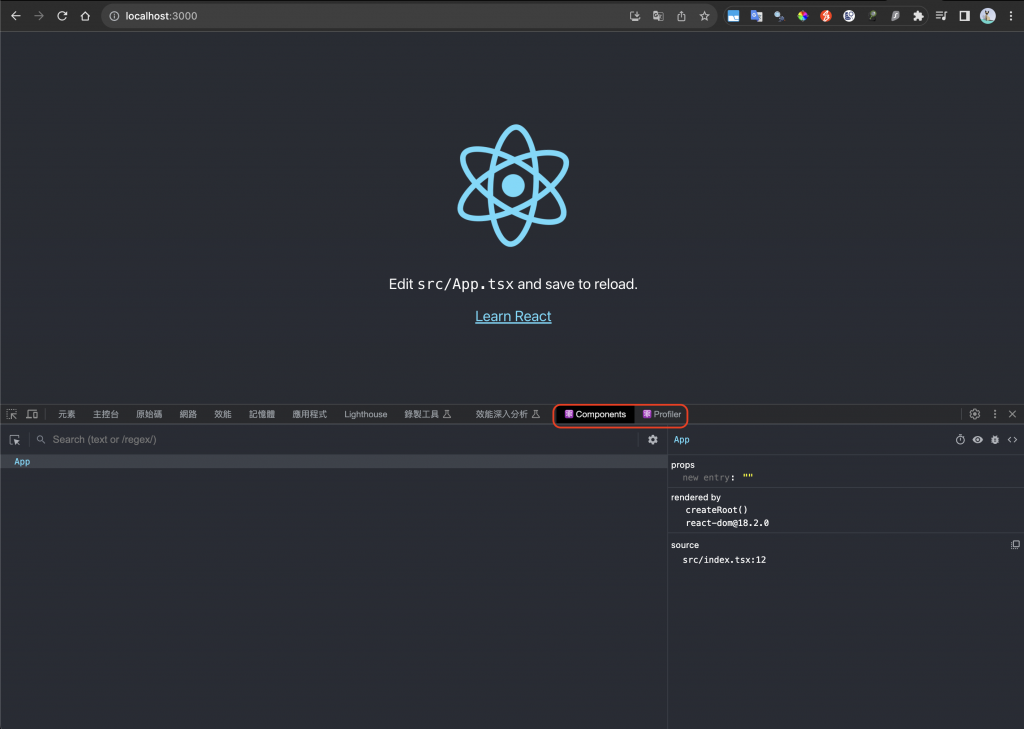The height and width of the screenshot is (729, 1024).
Task: Open the 網路 DevTools tab
Action: point(188,414)
